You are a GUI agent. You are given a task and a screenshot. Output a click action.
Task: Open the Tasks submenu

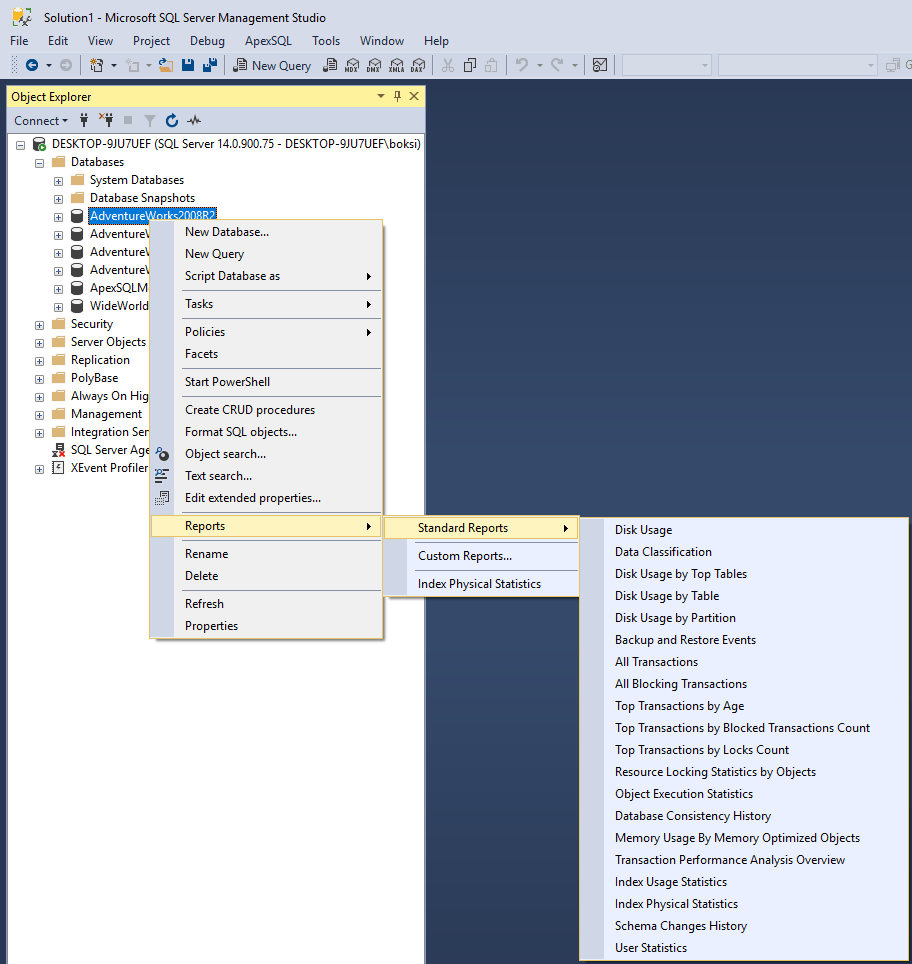266,304
